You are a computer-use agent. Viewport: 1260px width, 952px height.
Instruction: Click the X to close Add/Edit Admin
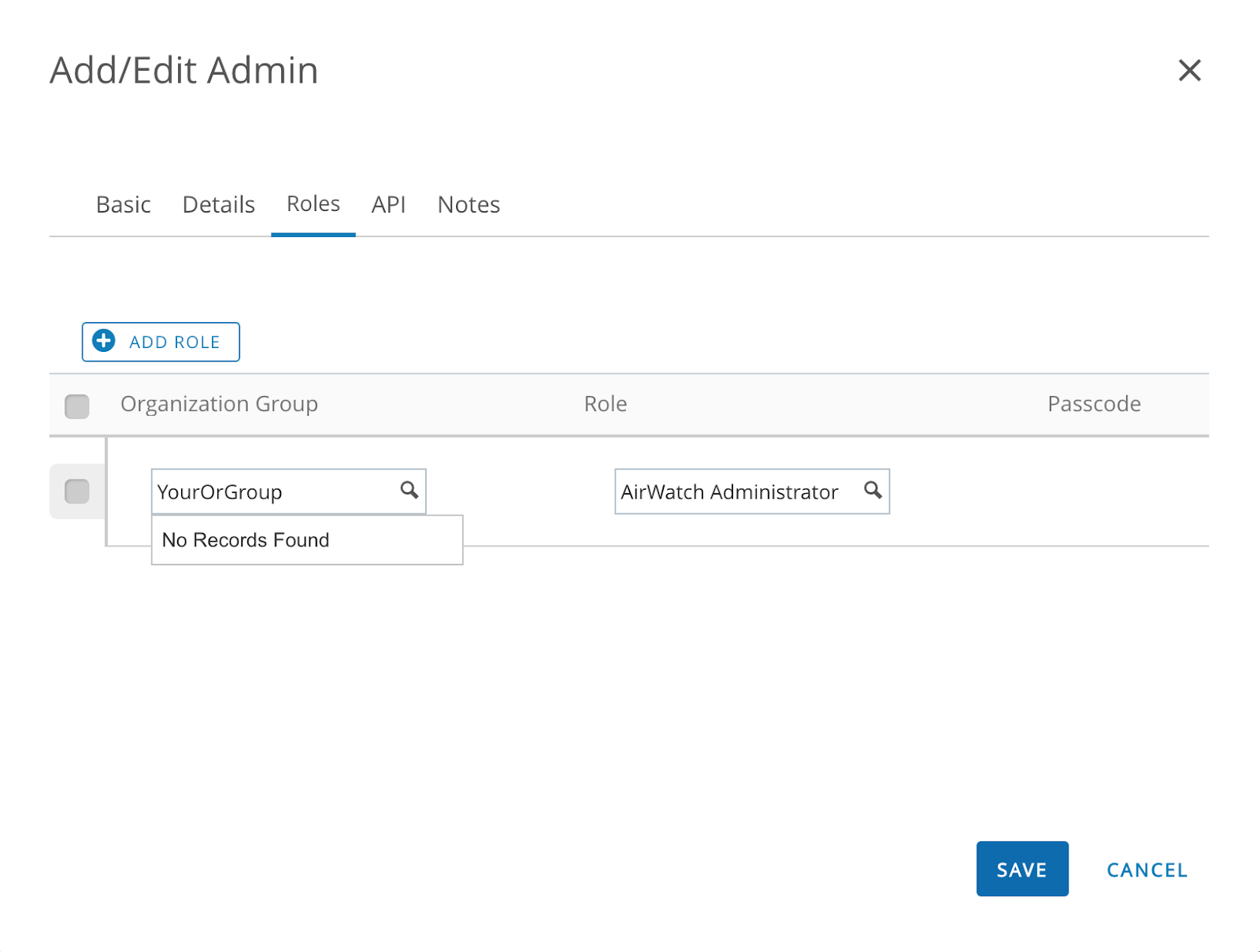1190,71
